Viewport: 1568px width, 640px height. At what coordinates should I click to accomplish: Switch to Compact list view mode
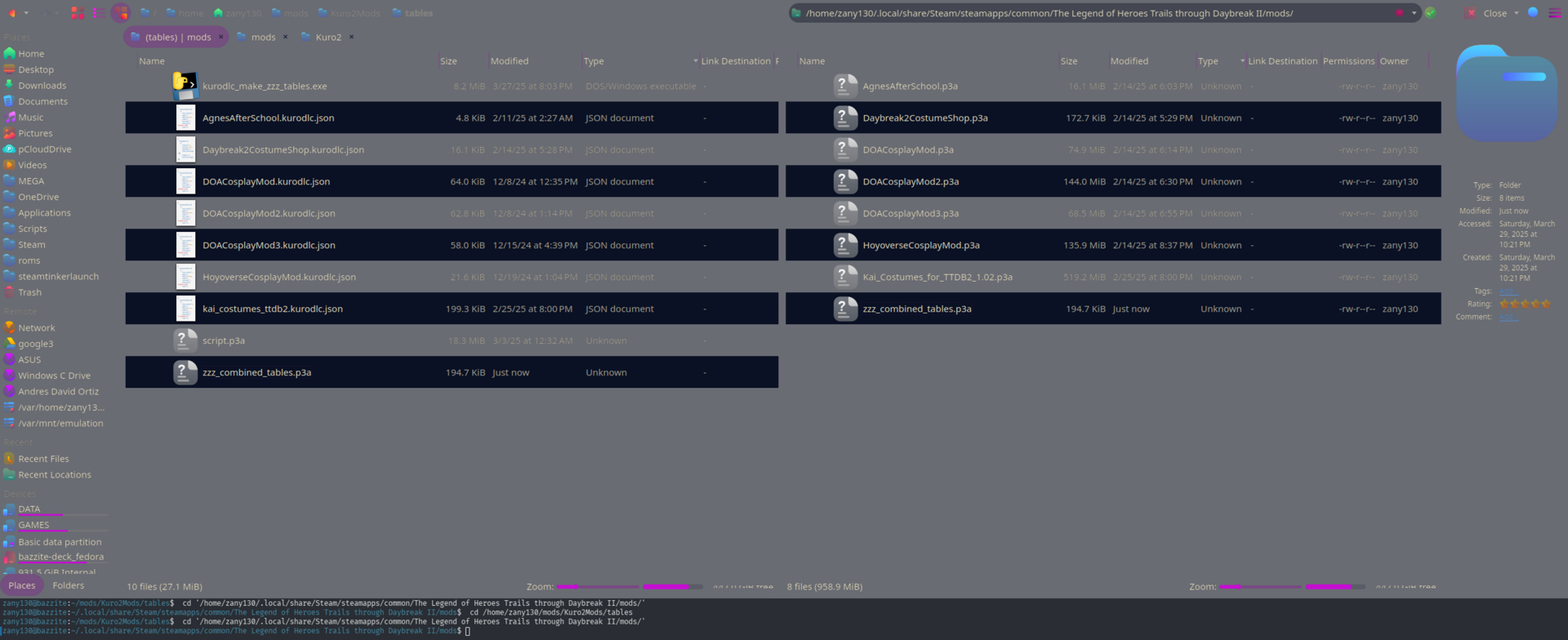click(x=99, y=13)
